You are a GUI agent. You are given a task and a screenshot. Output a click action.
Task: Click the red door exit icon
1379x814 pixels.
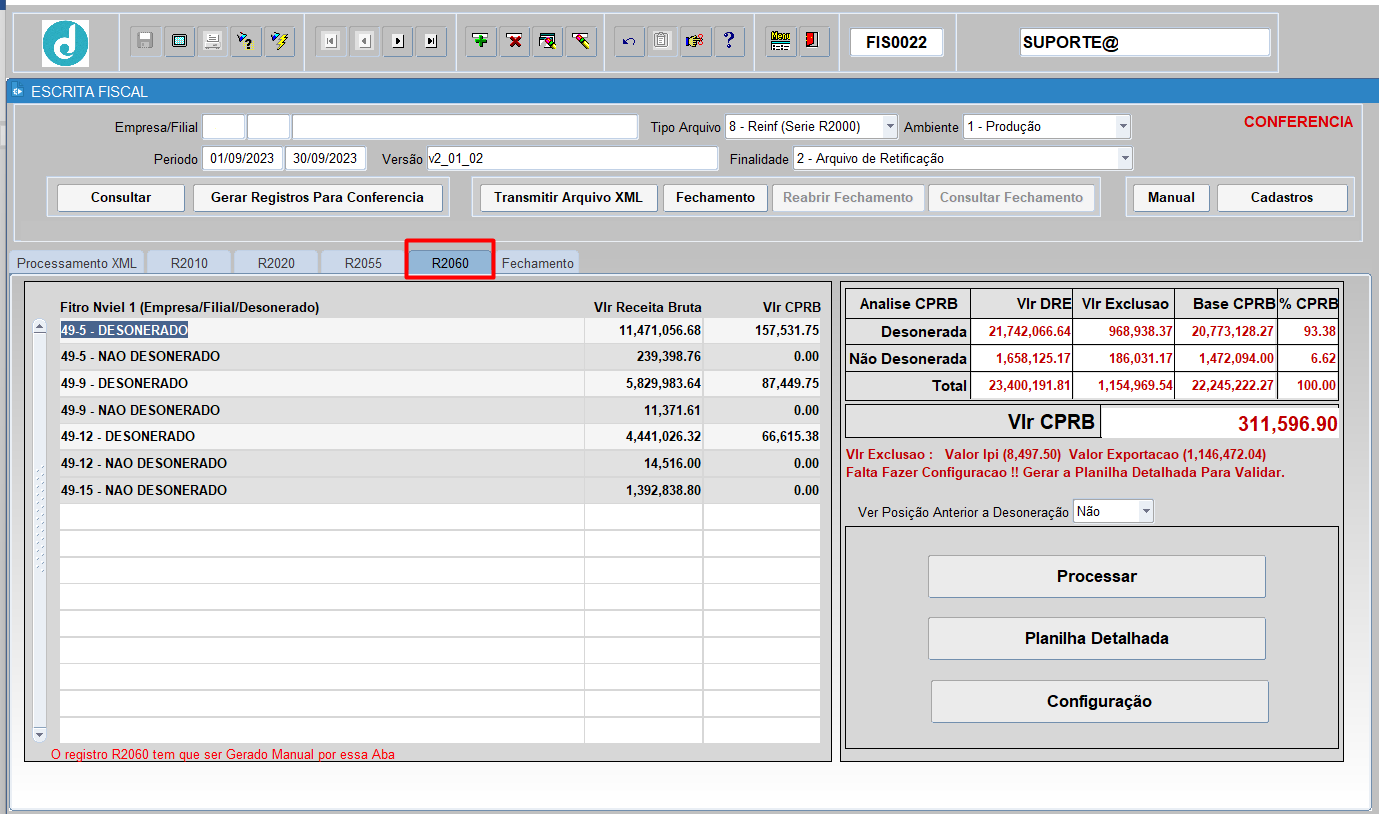coord(814,42)
